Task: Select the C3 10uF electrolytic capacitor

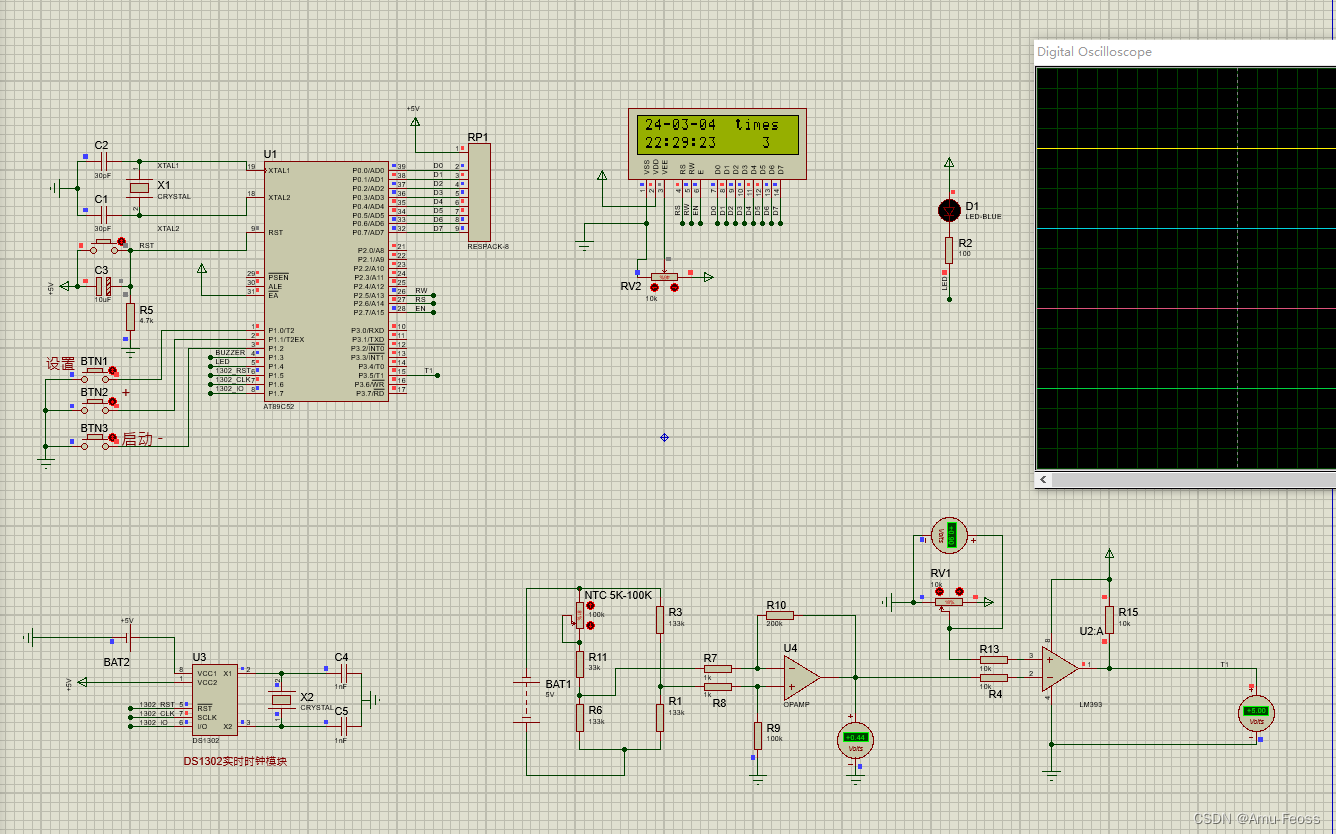Action: coord(102,285)
